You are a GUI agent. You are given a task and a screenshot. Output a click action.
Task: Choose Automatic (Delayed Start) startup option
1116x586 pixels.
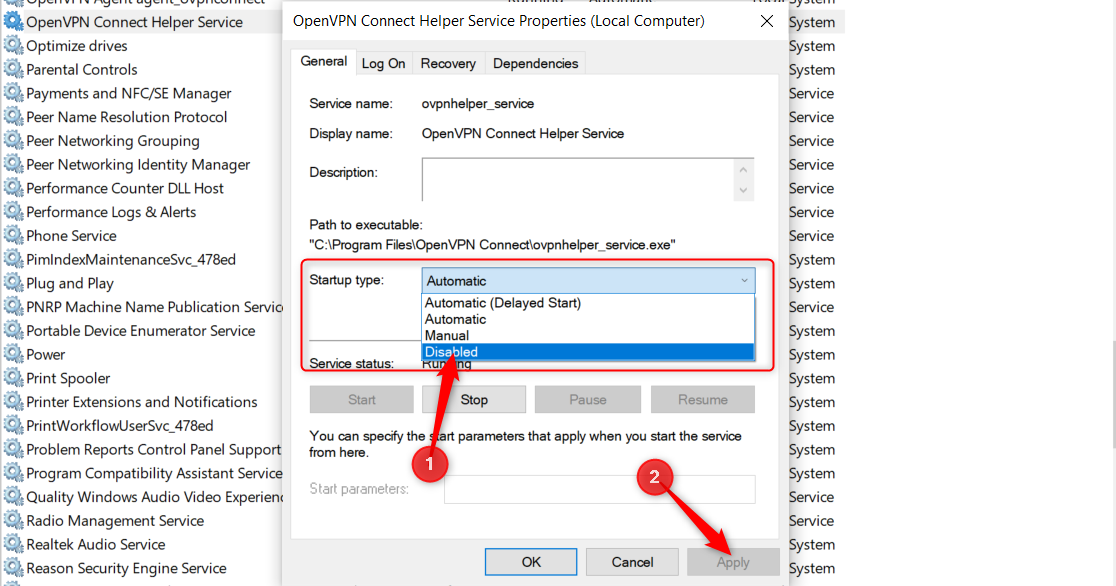pos(588,303)
